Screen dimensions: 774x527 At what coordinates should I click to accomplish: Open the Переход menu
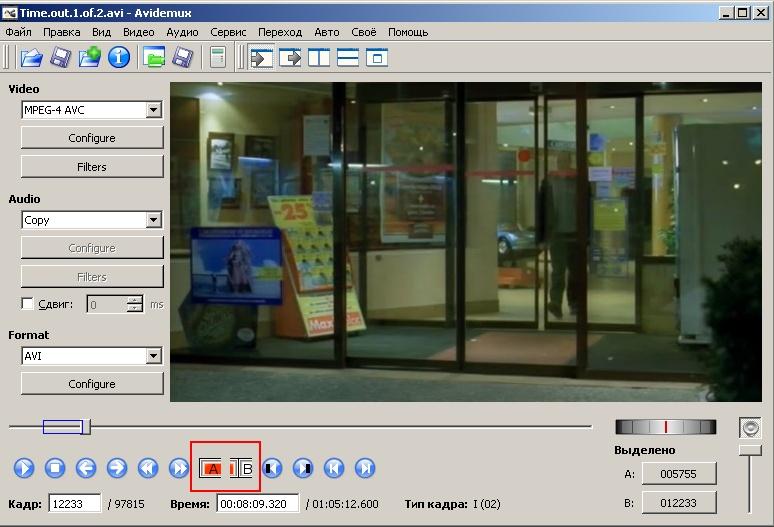click(280, 32)
